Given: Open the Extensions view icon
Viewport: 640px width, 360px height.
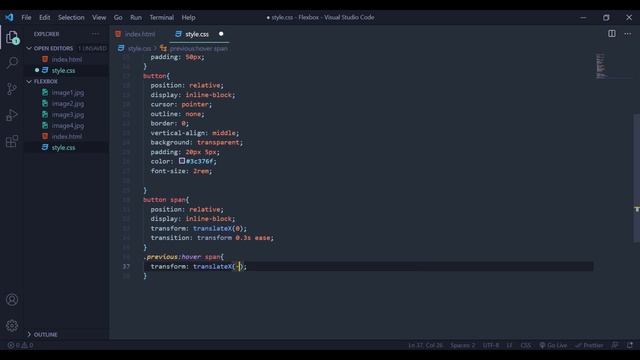Looking at the screenshot, I should 12,141.
